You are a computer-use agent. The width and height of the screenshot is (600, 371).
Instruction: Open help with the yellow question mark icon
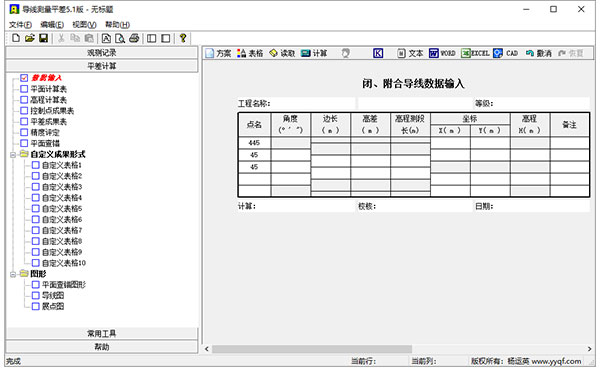(183, 38)
